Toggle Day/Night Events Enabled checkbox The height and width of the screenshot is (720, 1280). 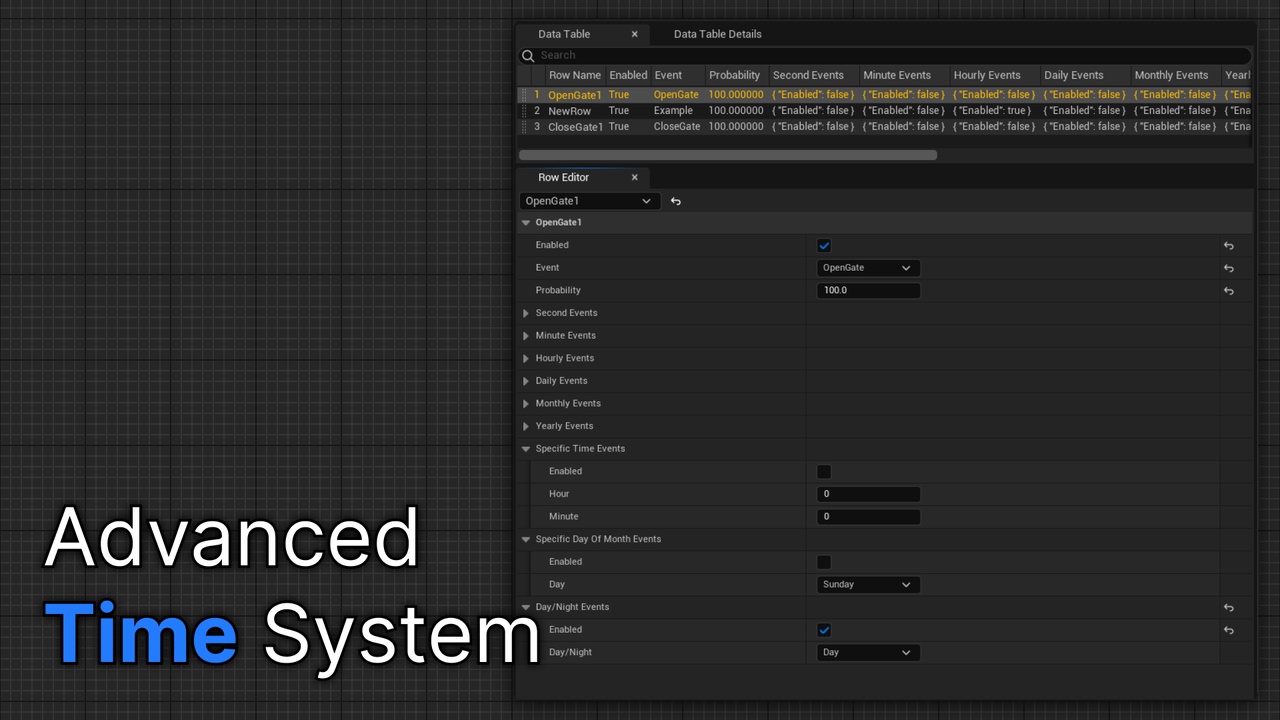tap(824, 630)
